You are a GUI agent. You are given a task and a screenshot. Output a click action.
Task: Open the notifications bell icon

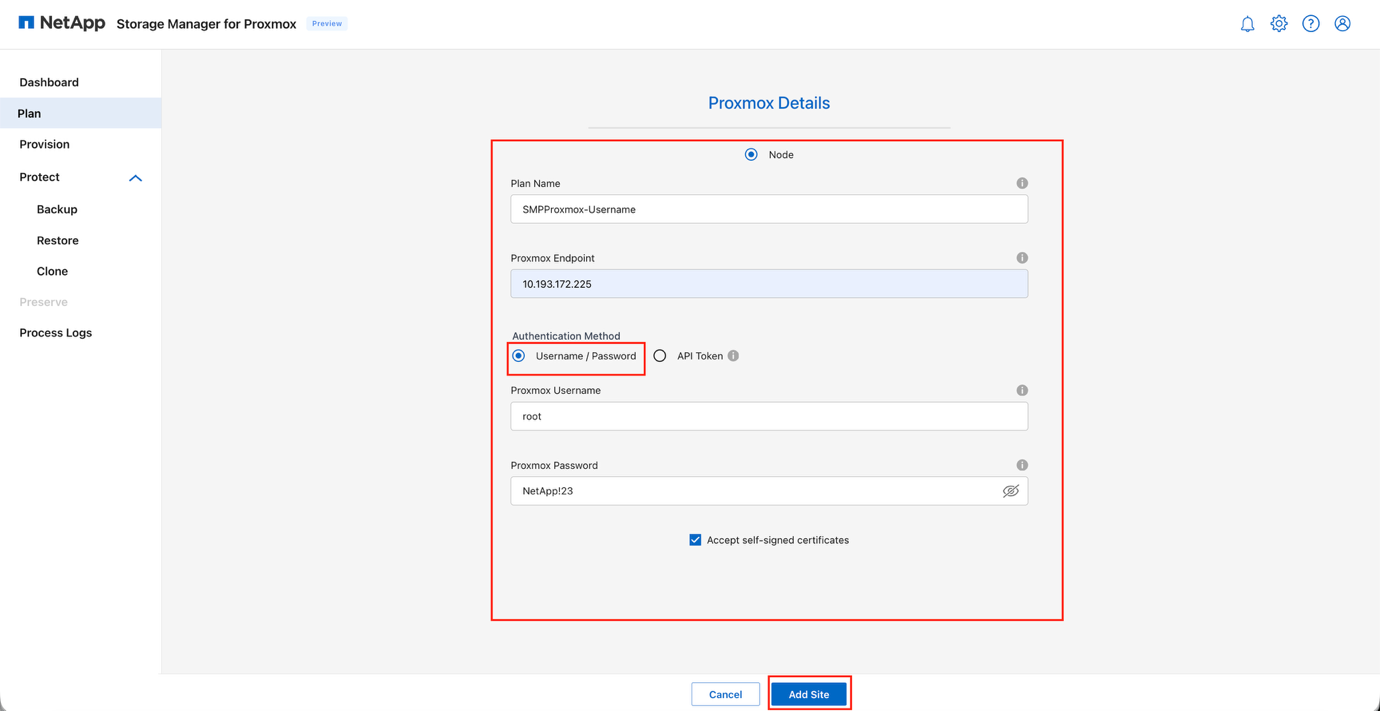[x=1247, y=23]
